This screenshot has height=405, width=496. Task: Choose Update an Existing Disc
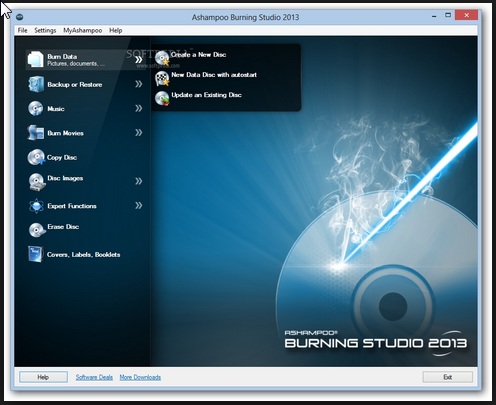click(x=206, y=95)
